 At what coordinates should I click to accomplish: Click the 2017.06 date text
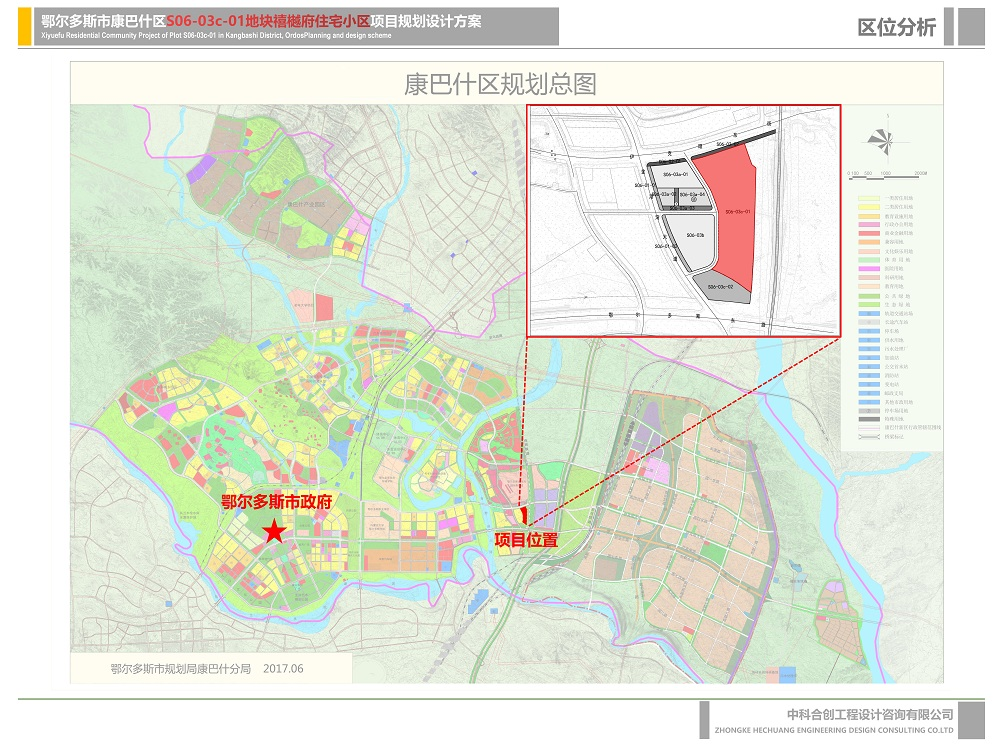(283, 668)
